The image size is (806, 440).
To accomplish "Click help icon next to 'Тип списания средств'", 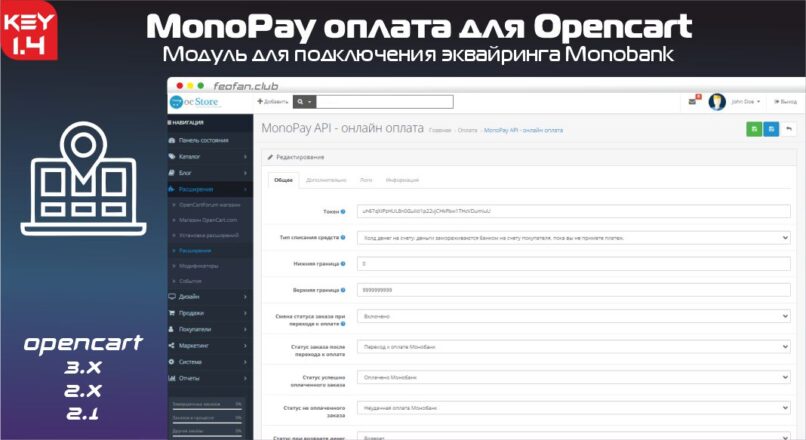I will click(343, 237).
